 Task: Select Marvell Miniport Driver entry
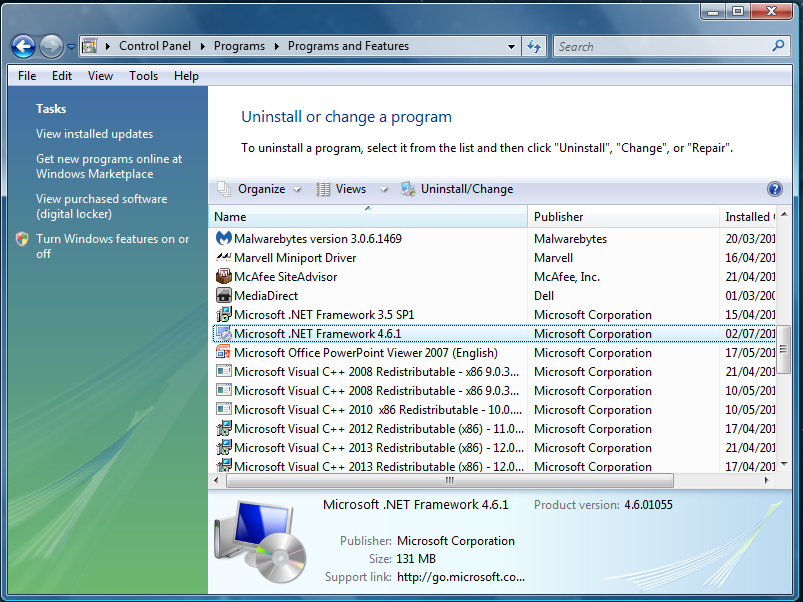(x=494, y=257)
